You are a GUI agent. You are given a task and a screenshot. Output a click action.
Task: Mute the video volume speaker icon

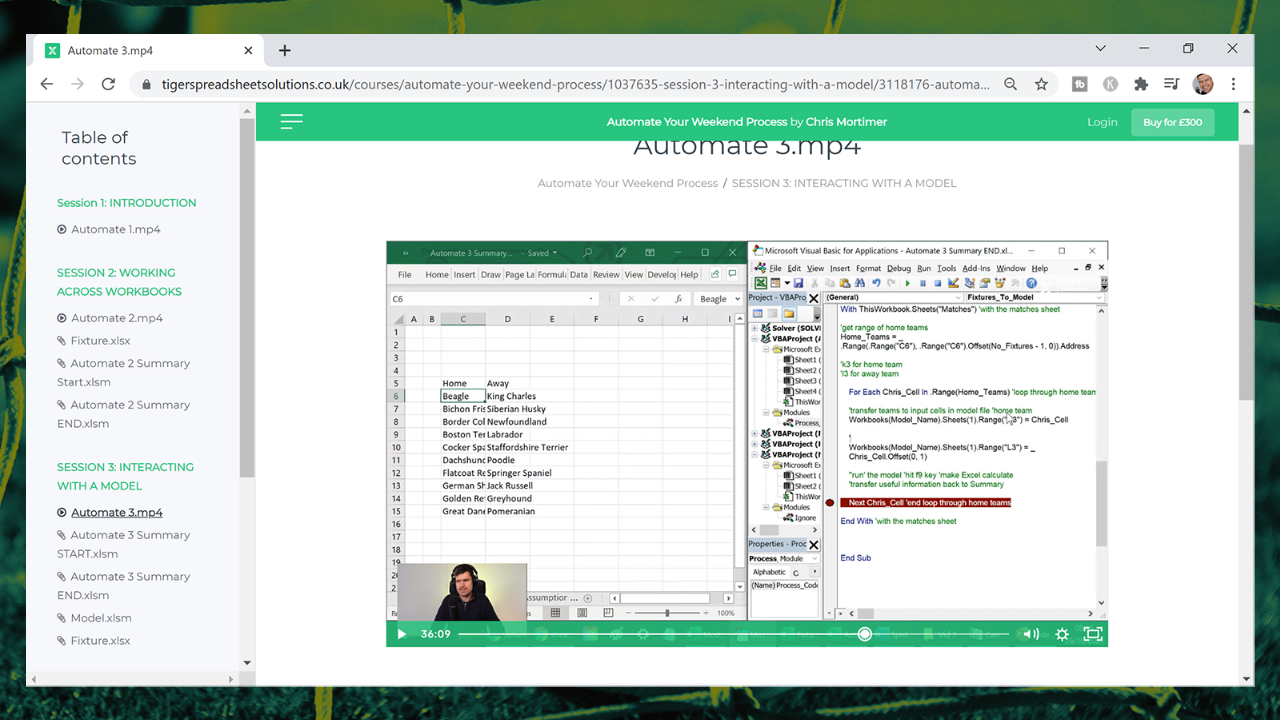(x=1030, y=634)
